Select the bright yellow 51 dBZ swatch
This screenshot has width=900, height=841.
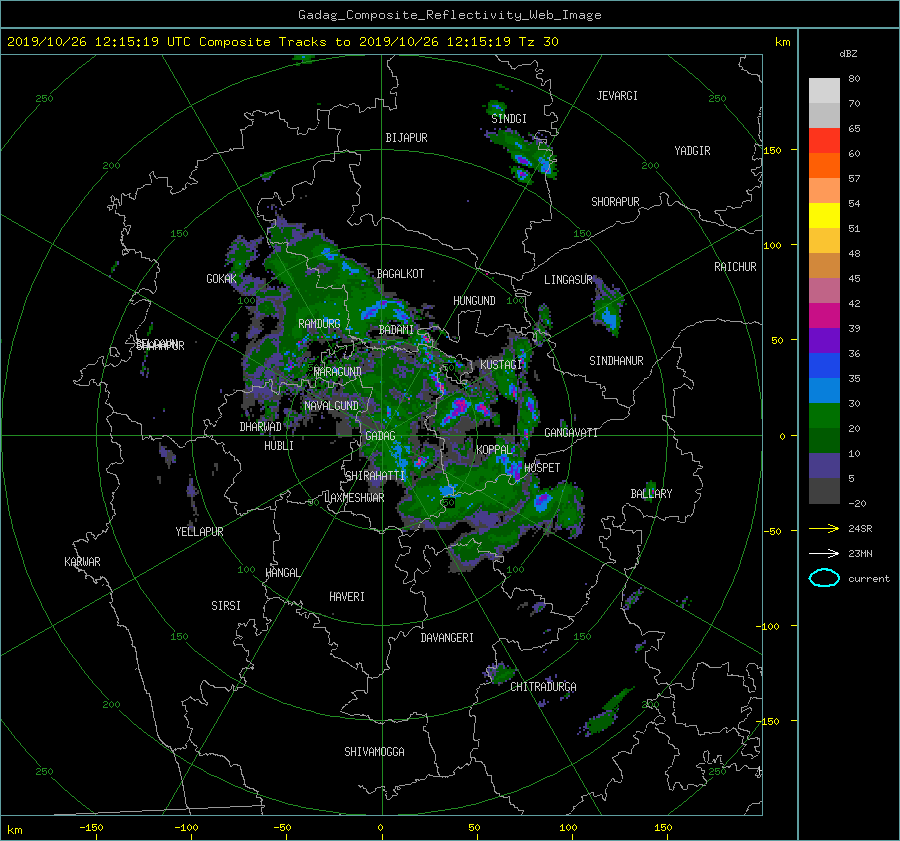coord(824,216)
